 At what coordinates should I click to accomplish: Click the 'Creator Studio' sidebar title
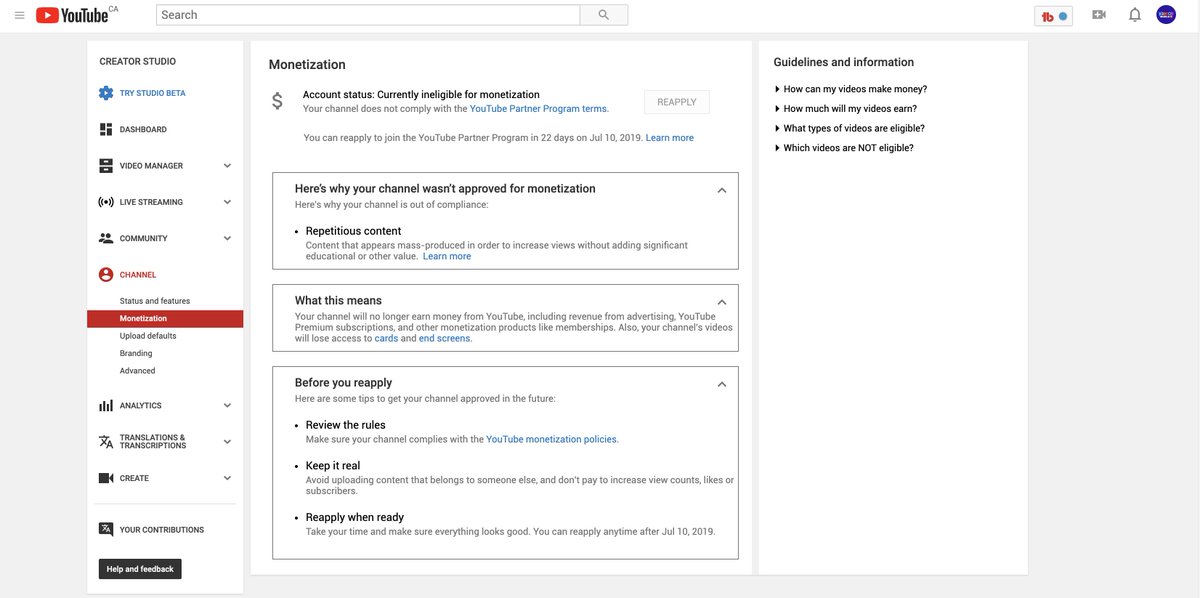tap(138, 62)
